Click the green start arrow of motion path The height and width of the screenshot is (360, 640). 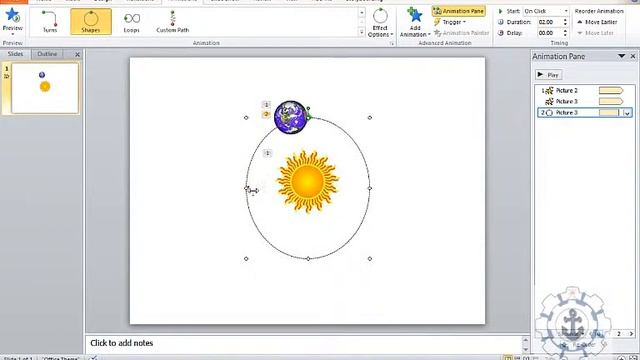point(309,118)
